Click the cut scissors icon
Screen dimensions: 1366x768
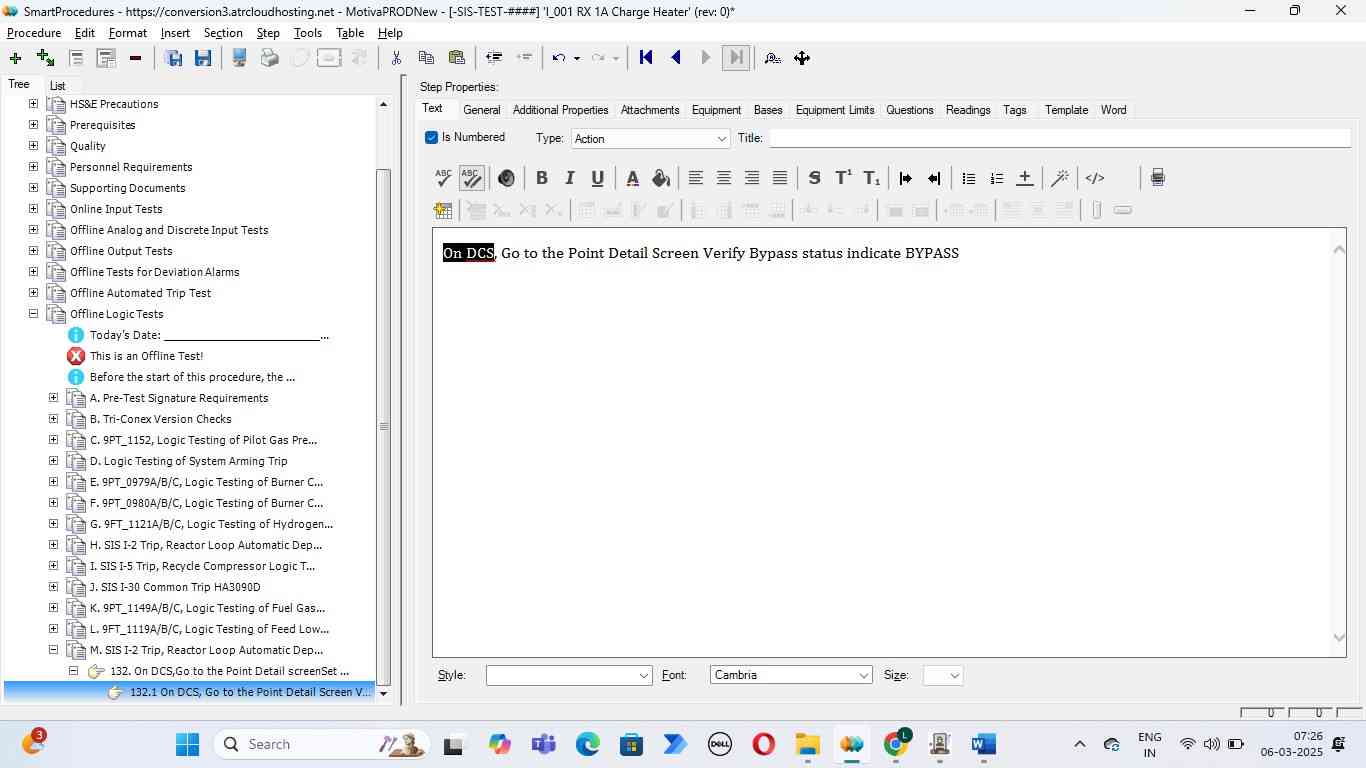click(x=396, y=58)
